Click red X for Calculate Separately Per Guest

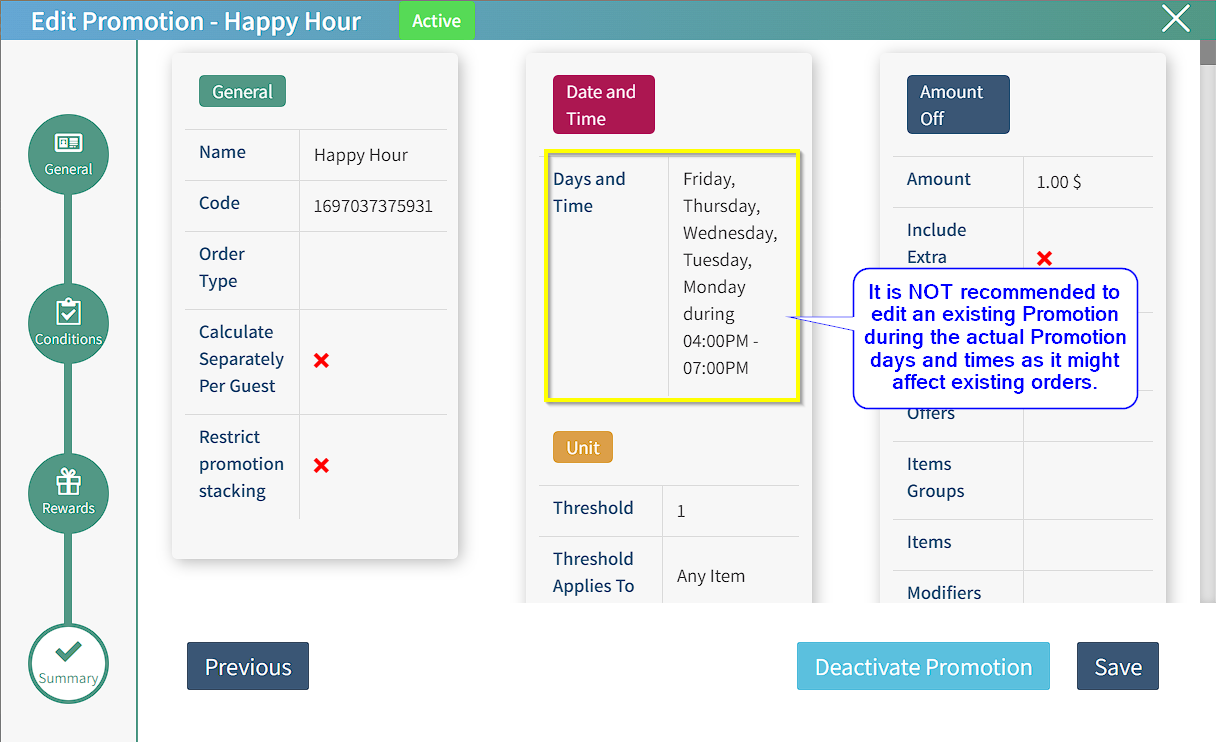click(x=321, y=360)
